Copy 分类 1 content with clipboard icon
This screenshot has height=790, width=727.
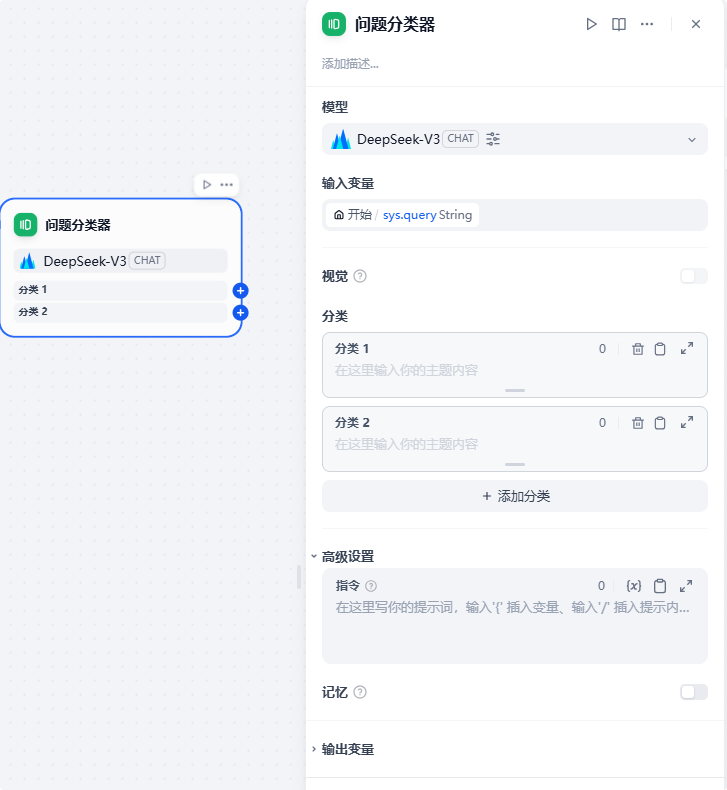pos(660,349)
